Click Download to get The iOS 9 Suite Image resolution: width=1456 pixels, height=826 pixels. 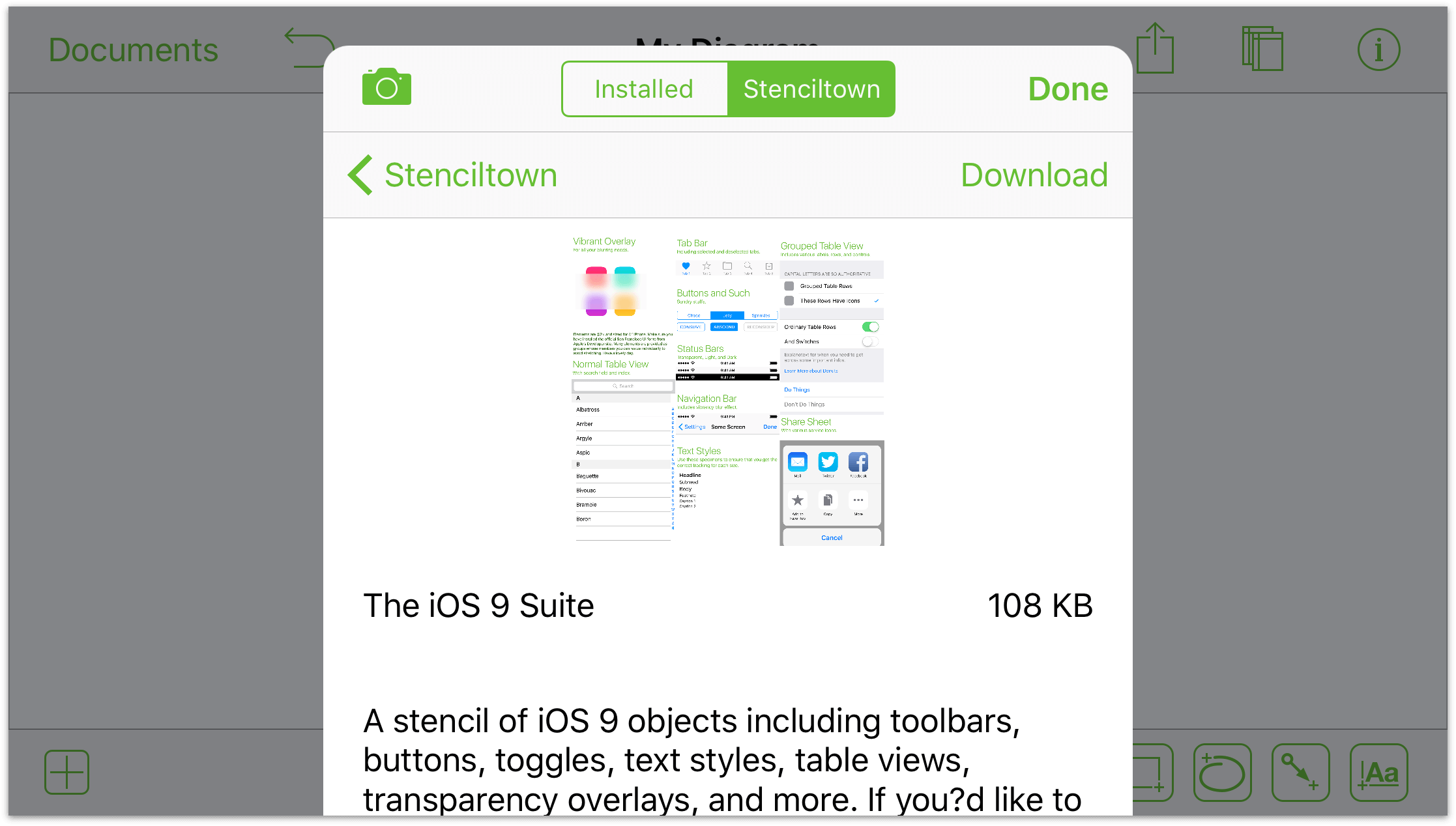(1034, 175)
